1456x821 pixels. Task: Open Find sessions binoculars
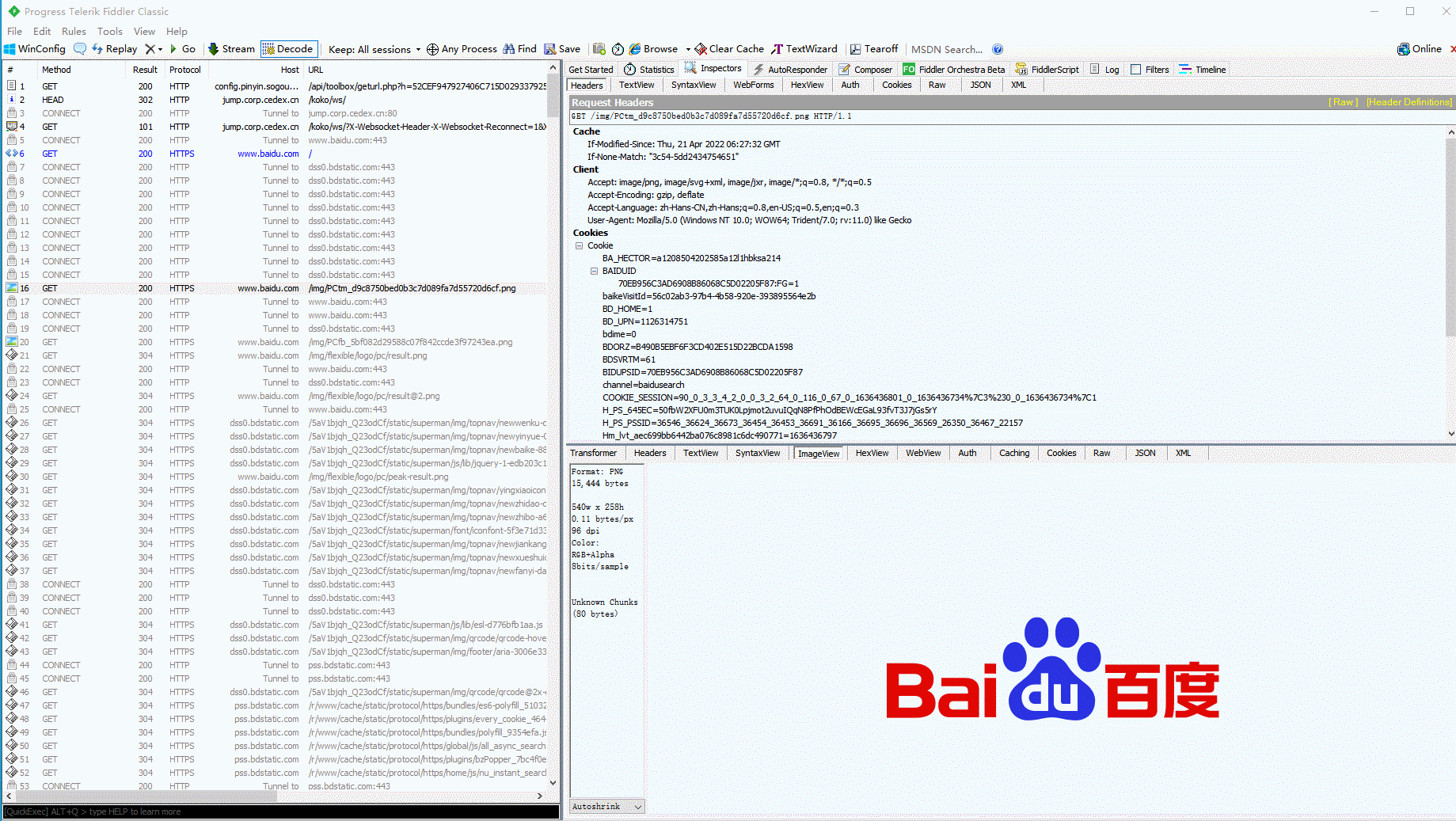click(x=519, y=49)
